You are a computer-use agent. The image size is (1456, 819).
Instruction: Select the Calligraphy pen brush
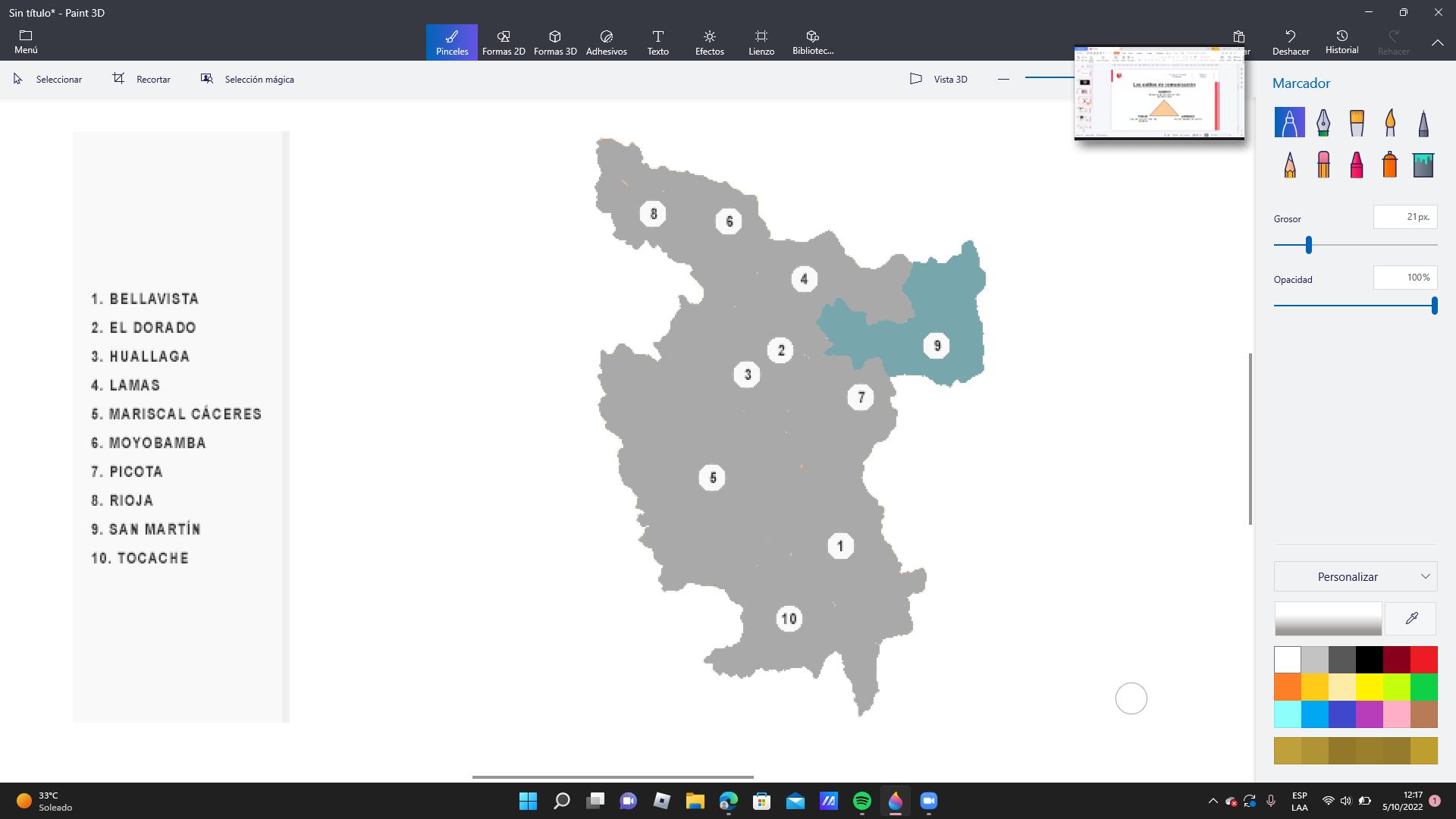[1323, 122]
